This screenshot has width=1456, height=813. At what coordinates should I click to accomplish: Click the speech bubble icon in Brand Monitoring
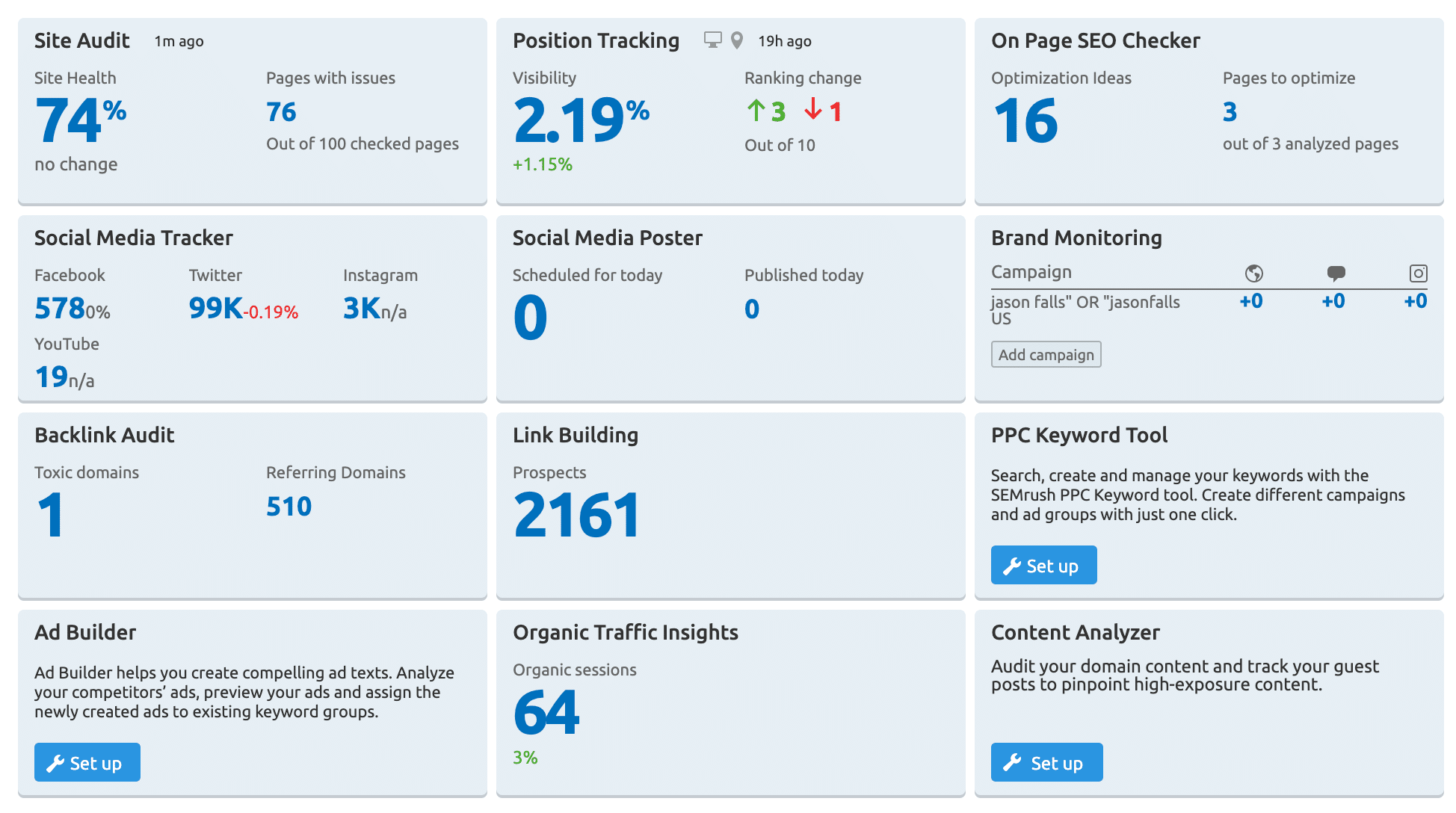tap(1336, 273)
